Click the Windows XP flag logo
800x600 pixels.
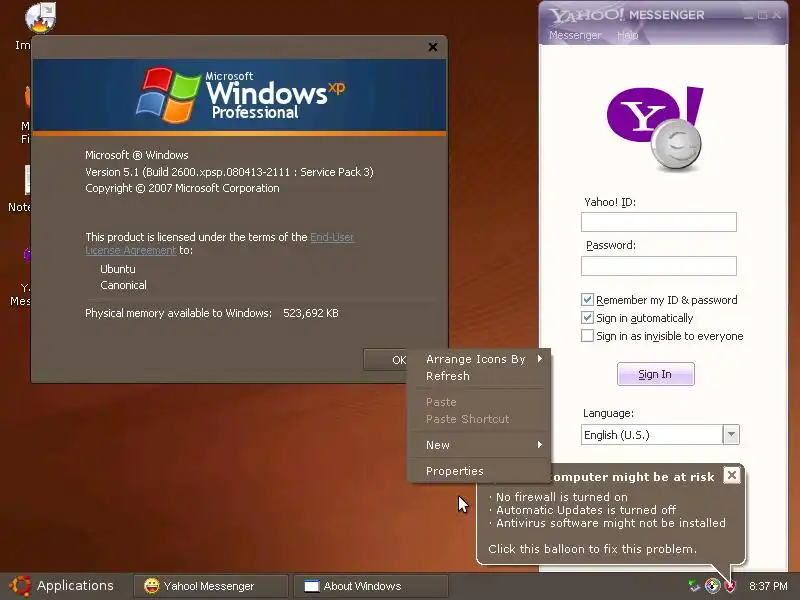168,95
